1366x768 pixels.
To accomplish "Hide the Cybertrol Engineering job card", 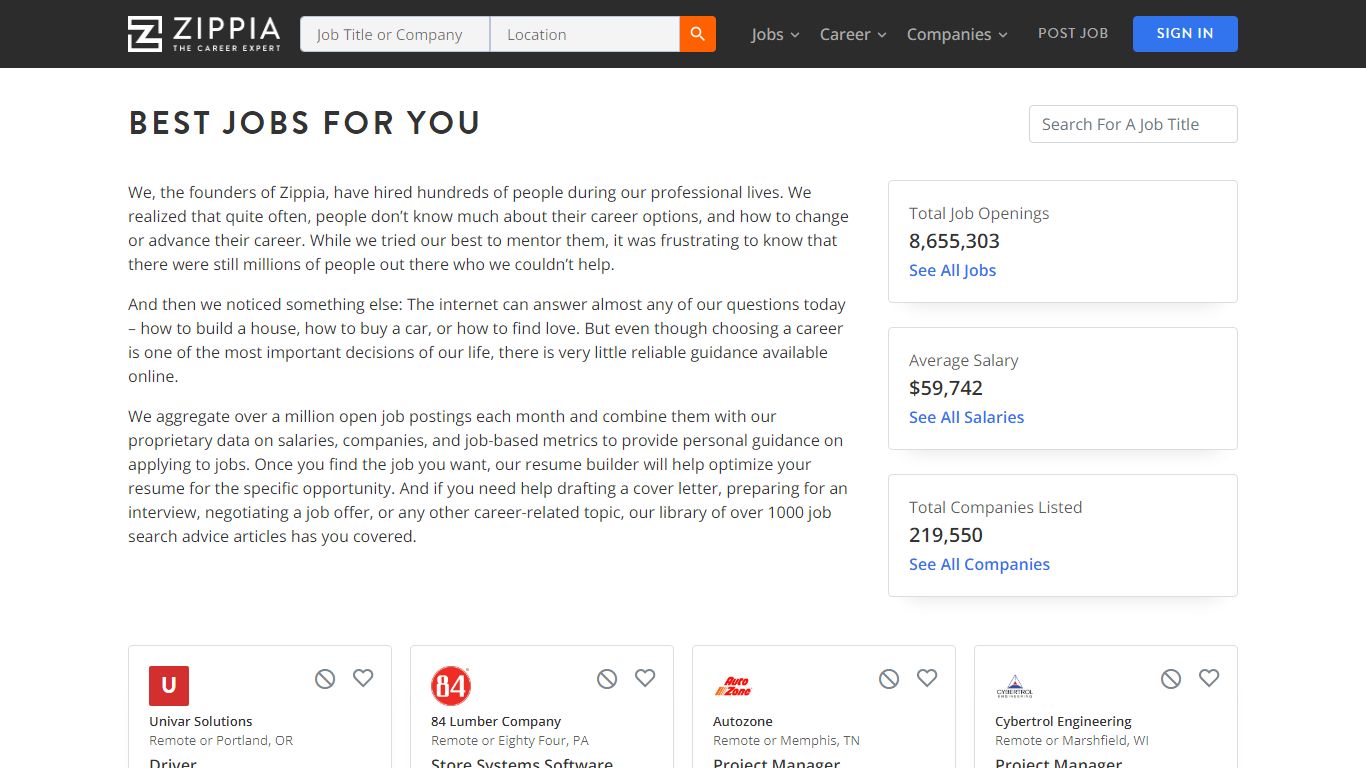I will pos(1171,679).
